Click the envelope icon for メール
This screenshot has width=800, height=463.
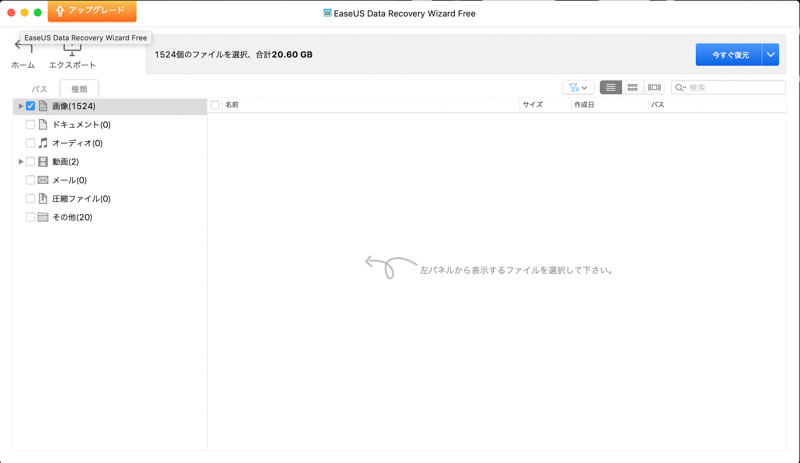(43, 180)
